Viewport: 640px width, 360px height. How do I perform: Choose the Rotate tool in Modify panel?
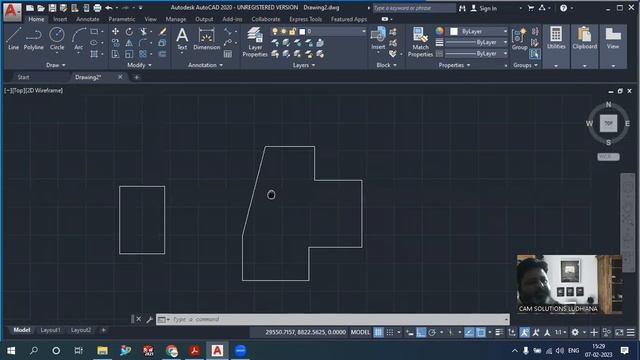[129, 31]
